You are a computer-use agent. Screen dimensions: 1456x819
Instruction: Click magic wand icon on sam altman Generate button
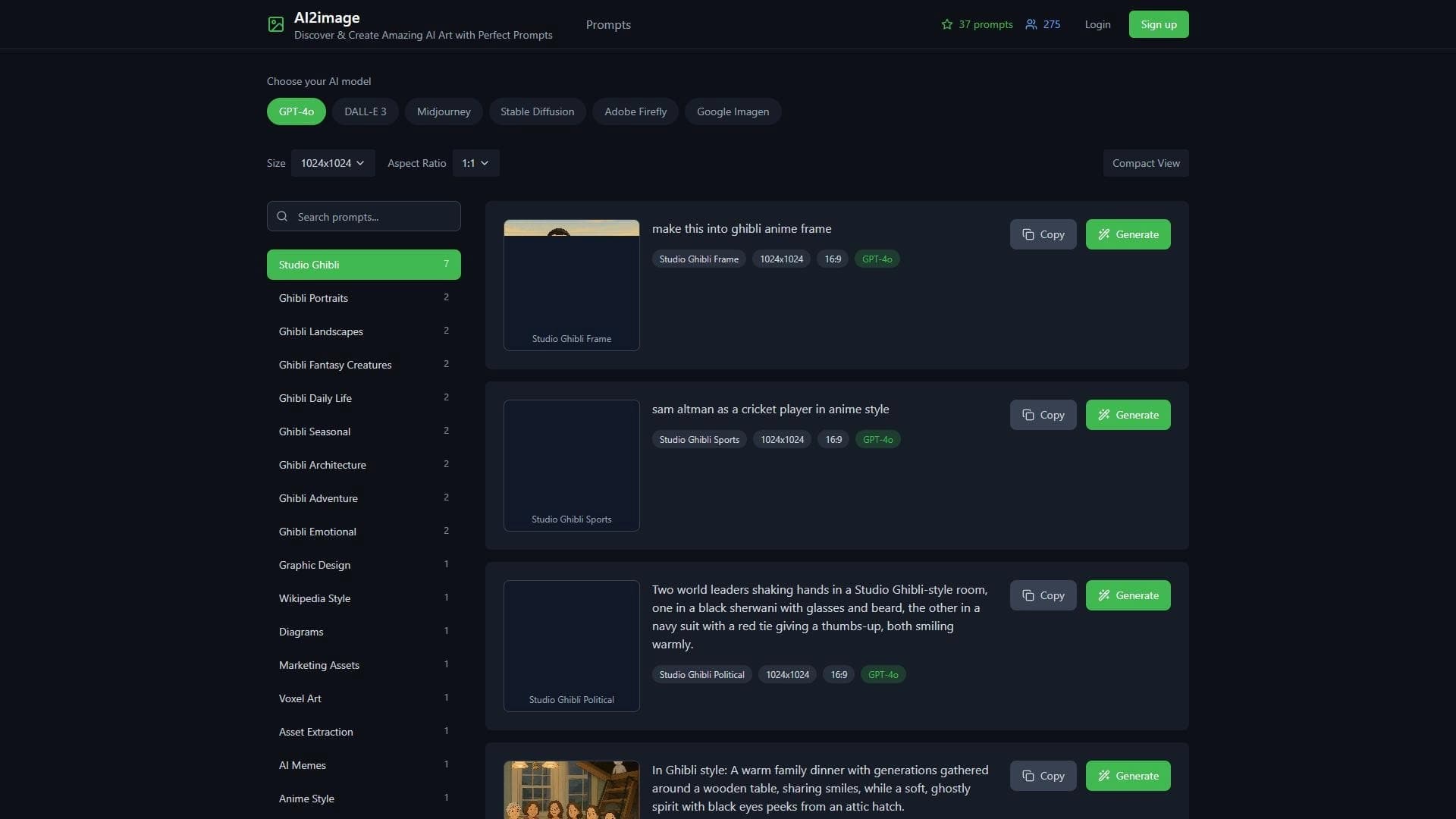pyautogui.click(x=1104, y=415)
